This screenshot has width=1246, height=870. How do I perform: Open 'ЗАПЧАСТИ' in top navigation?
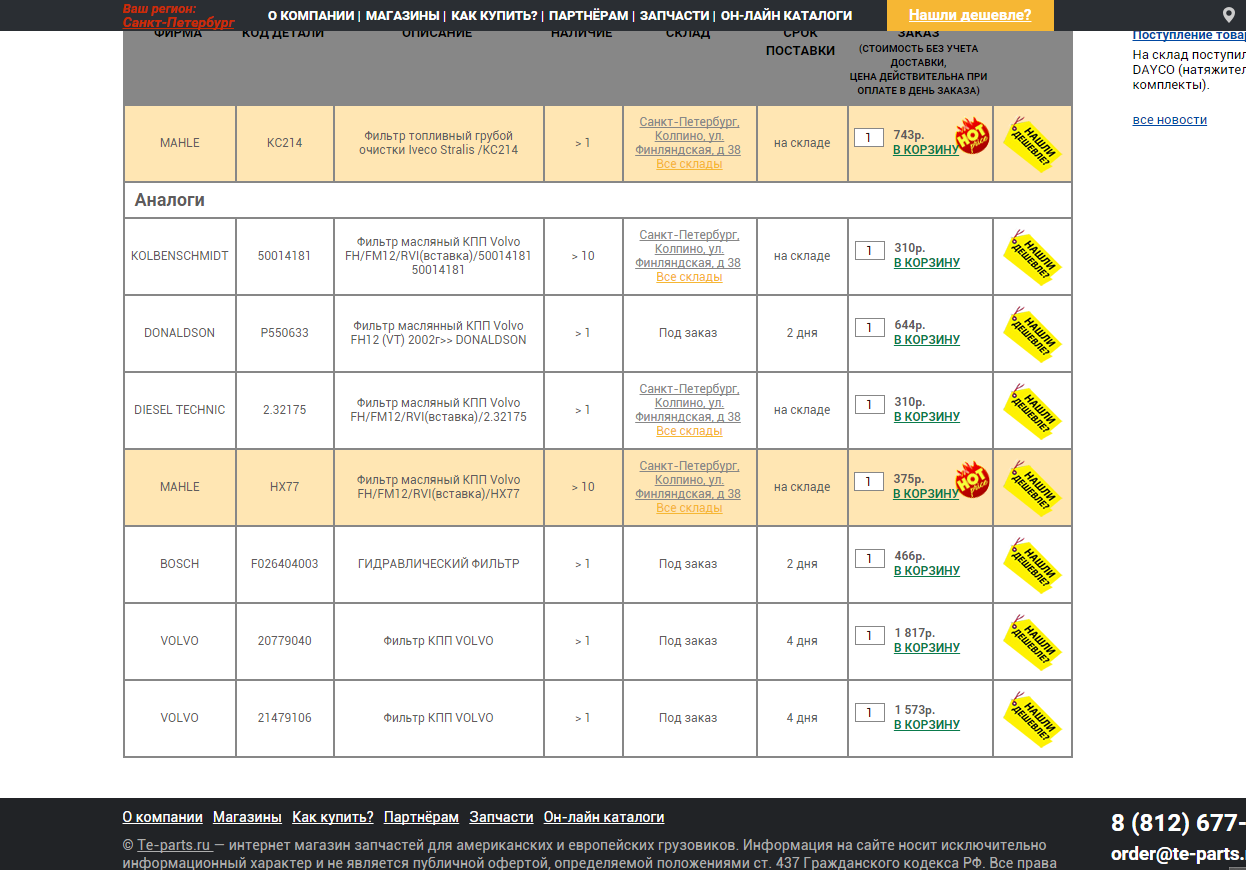click(674, 16)
